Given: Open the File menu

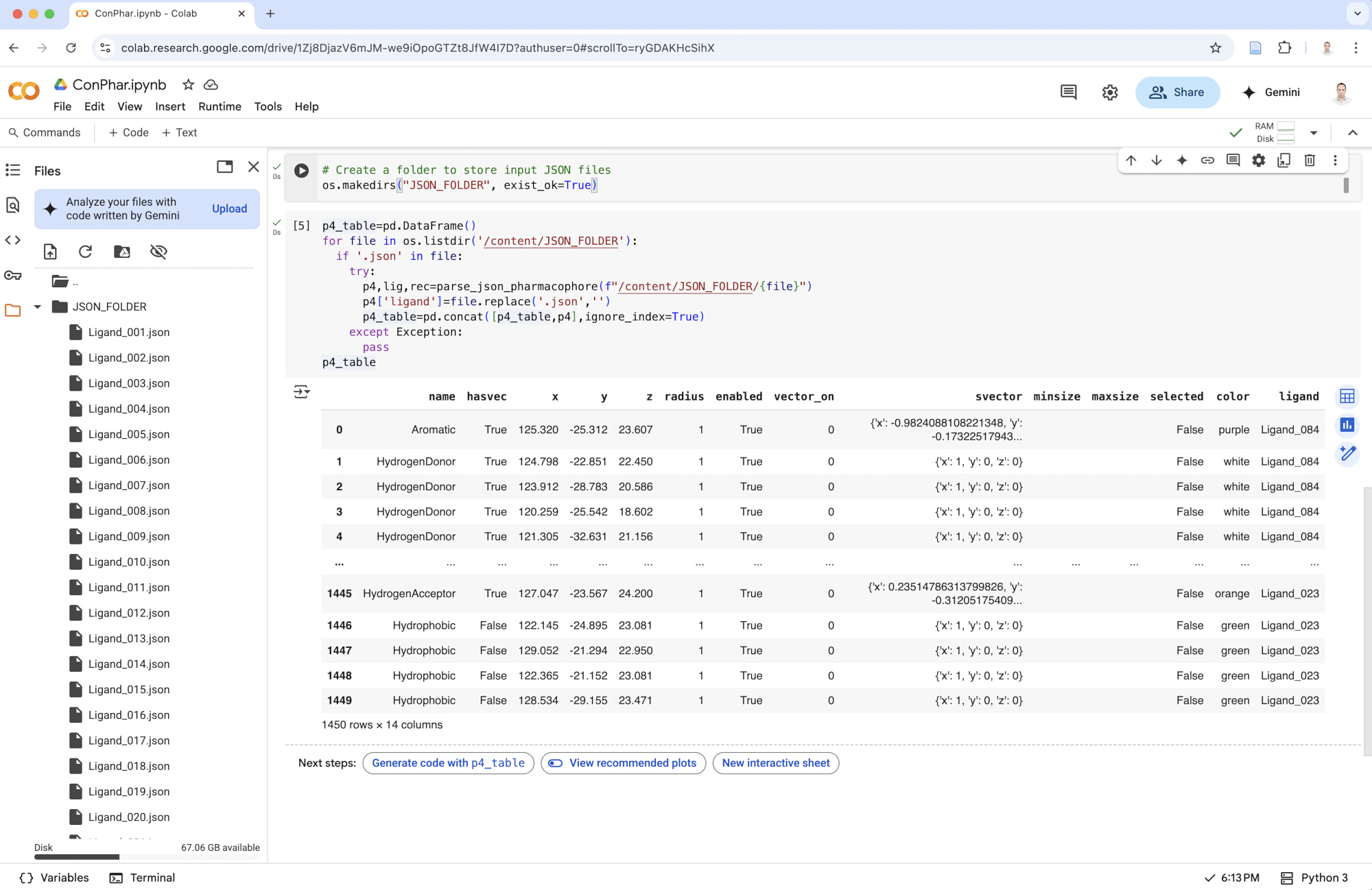Looking at the screenshot, I should click(62, 106).
